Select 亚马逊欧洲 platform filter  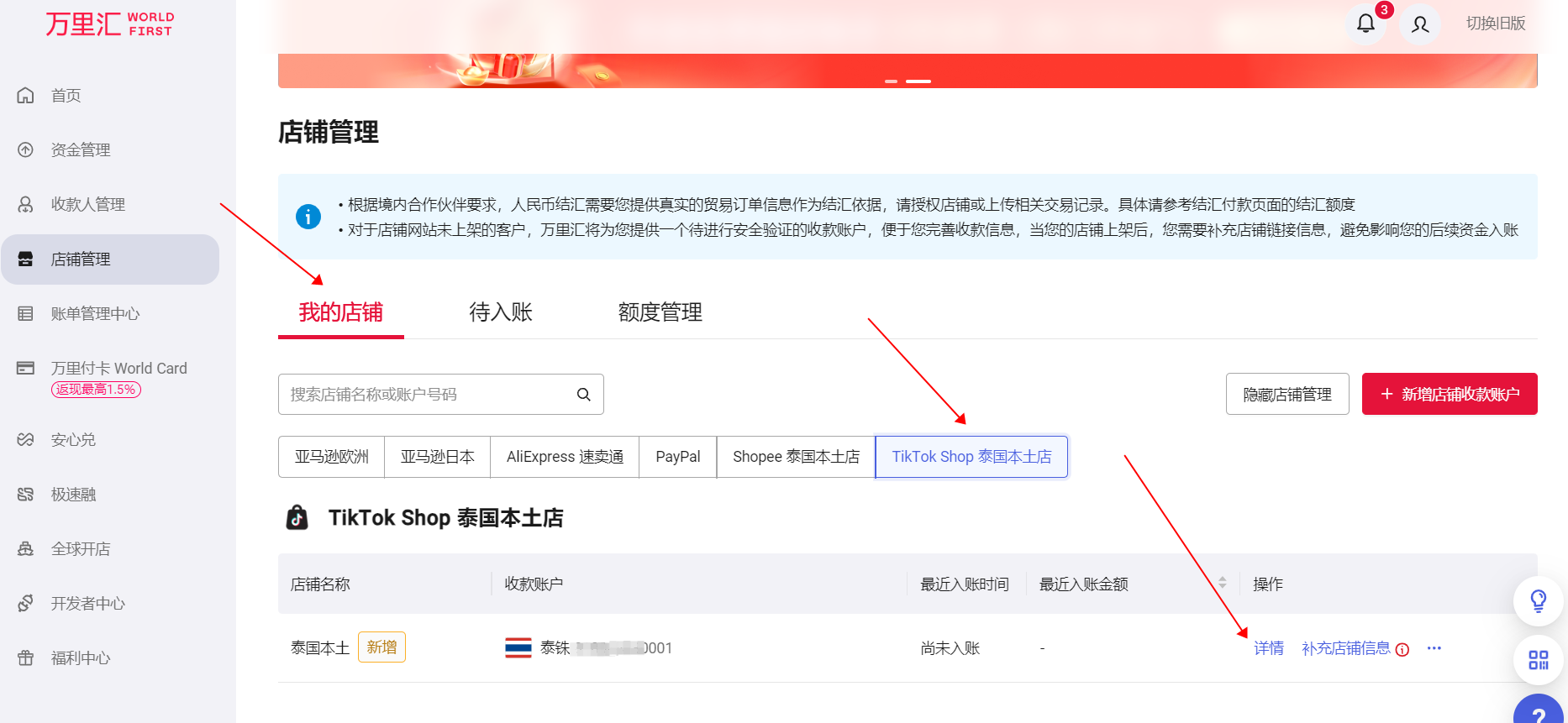click(x=332, y=457)
